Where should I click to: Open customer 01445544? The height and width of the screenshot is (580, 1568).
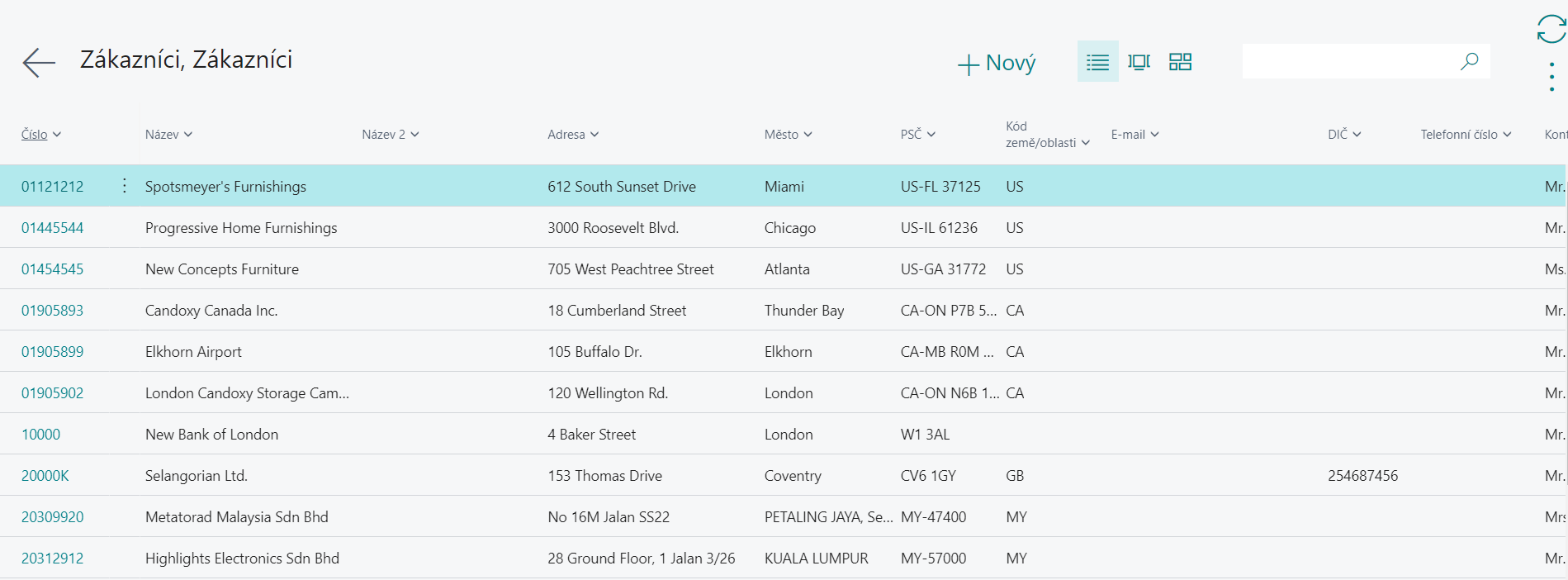tap(53, 228)
